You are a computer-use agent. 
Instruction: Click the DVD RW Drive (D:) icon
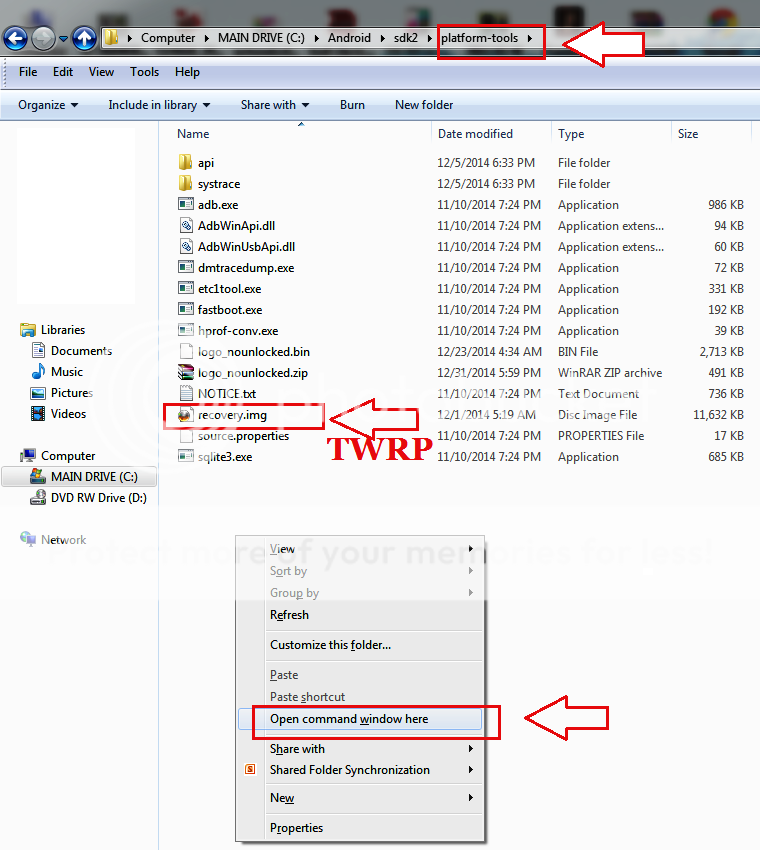click(x=38, y=498)
